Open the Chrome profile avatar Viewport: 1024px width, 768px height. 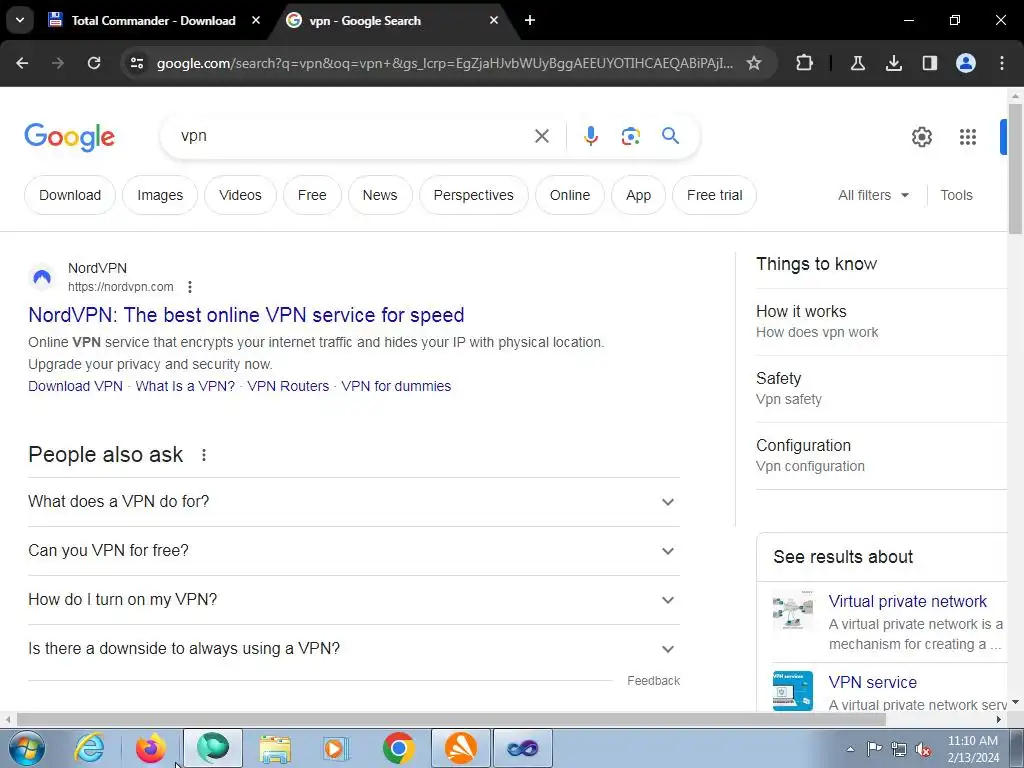coord(966,63)
